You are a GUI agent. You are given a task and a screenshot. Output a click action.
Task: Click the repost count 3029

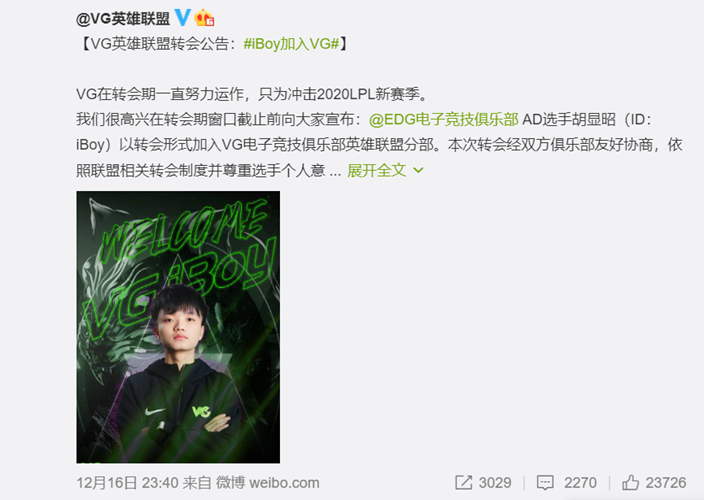[495, 482]
